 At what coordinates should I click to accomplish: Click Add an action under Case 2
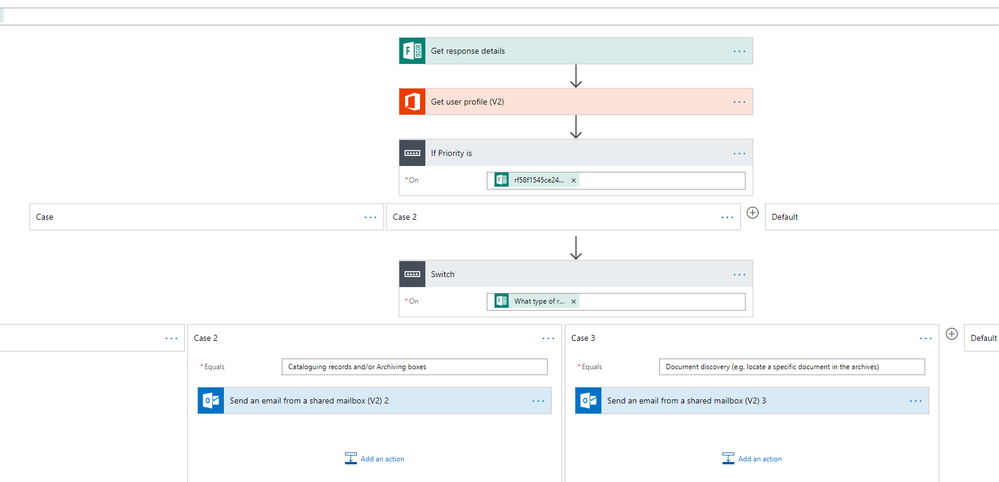point(375,459)
